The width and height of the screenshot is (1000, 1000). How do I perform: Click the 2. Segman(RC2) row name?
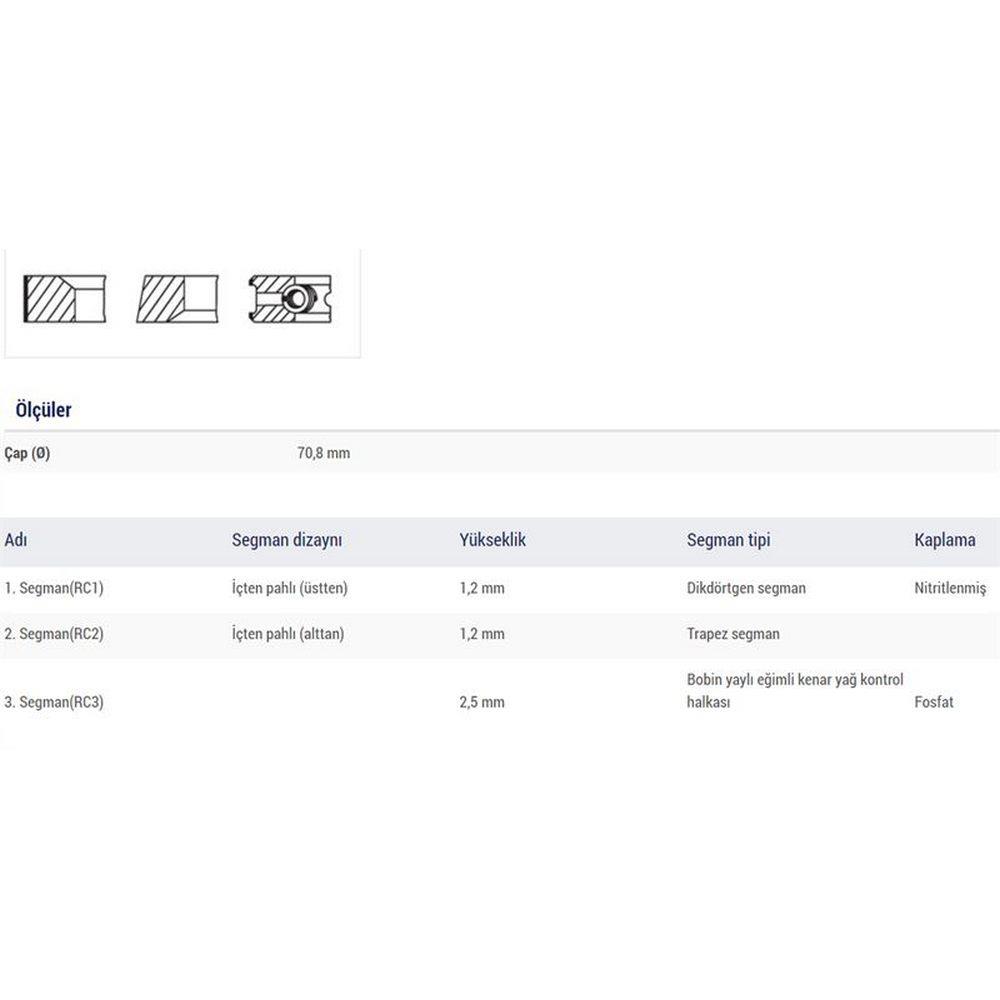(54, 634)
